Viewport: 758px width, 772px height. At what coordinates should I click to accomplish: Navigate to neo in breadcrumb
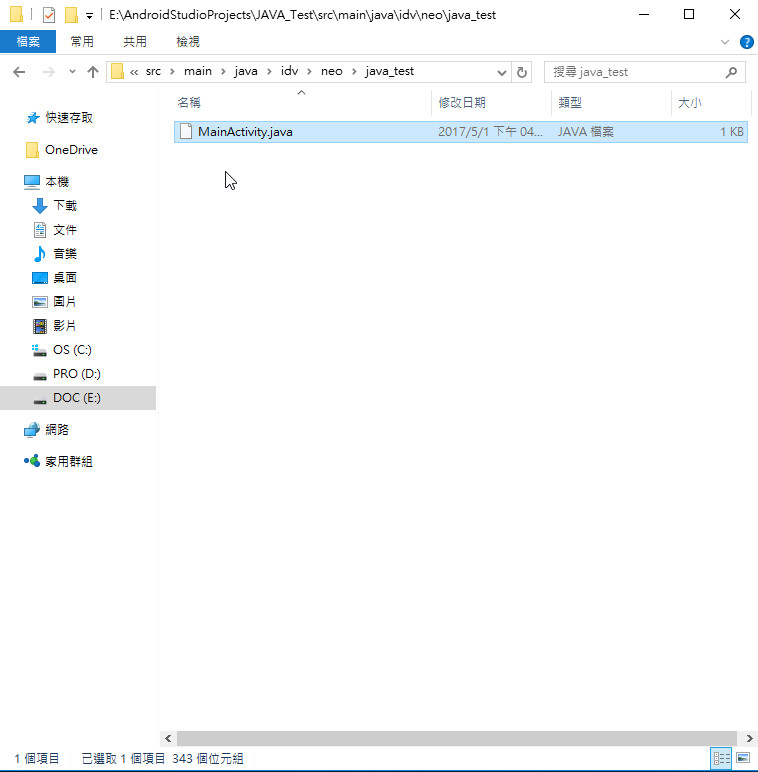pos(332,71)
